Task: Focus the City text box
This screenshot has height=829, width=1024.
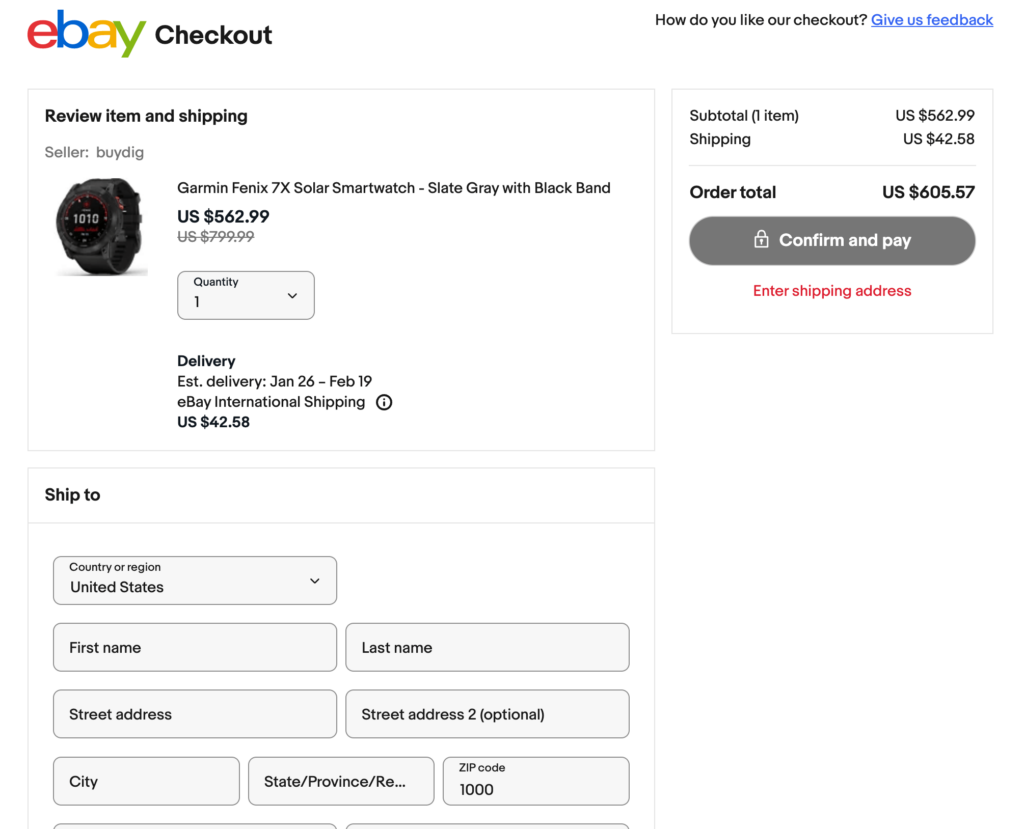Action: pyautogui.click(x=146, y=781)
